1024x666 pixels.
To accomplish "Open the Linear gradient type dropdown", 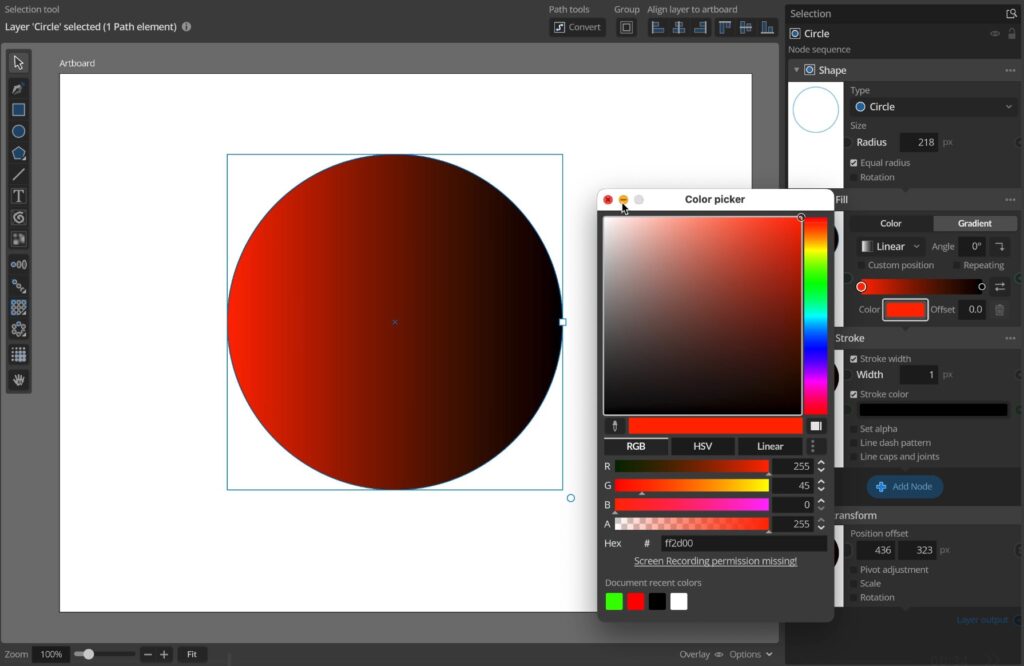I will click(889, 247).
